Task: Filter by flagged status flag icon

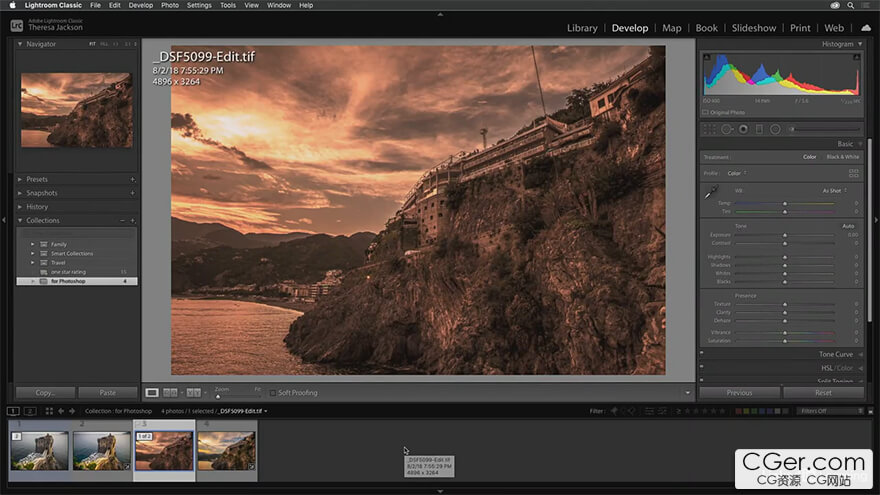Action: click(x=614, y=411)
